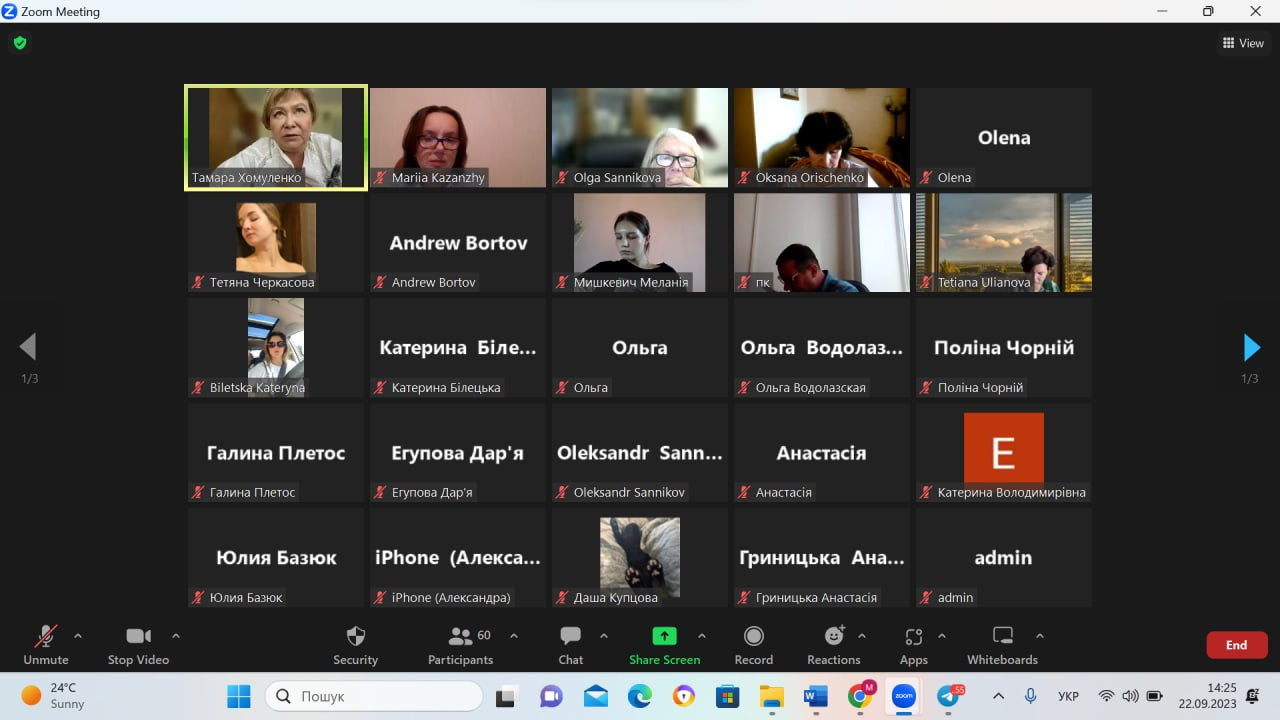Image resolution: width=1280 pixels, height=720 pixels.
Task: Open Microsoft Store from the taskbar
Action: coord(727,696)
